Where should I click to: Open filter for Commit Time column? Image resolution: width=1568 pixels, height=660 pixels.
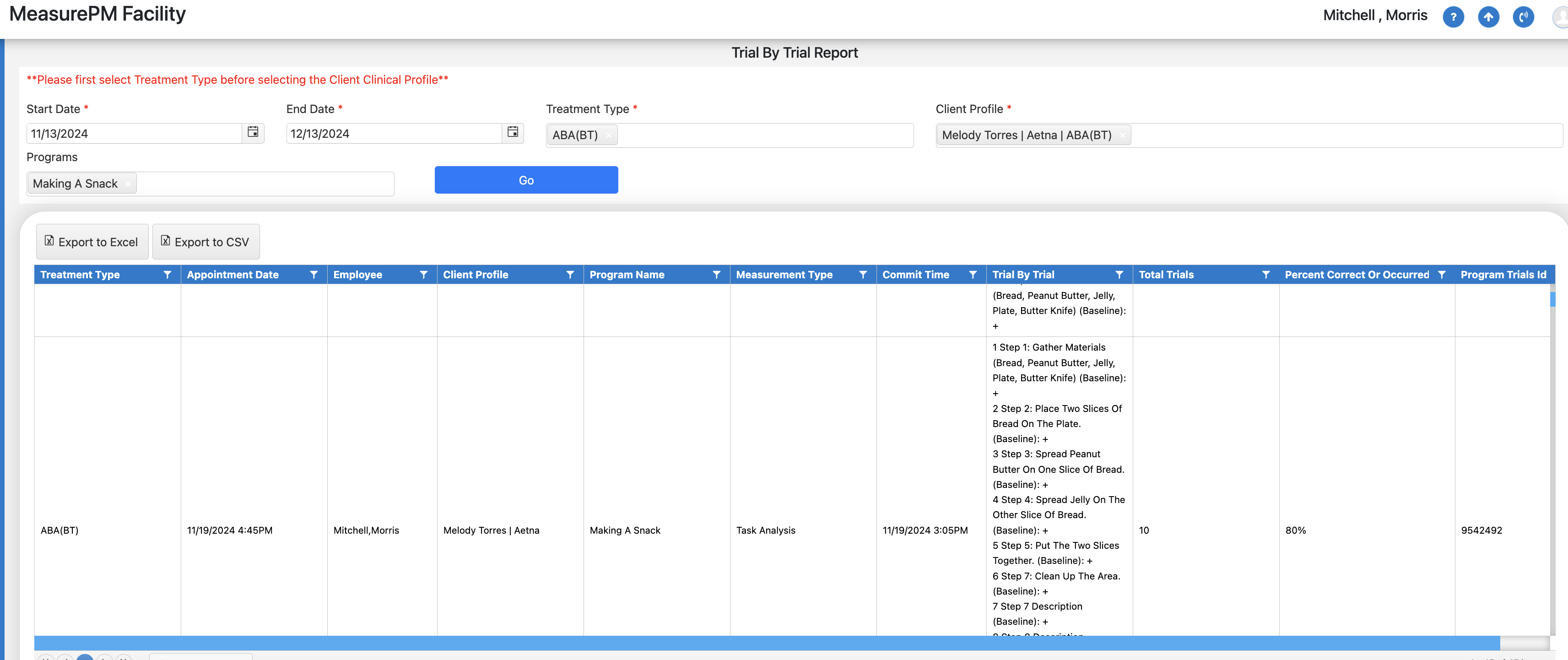tap(973, 275)
